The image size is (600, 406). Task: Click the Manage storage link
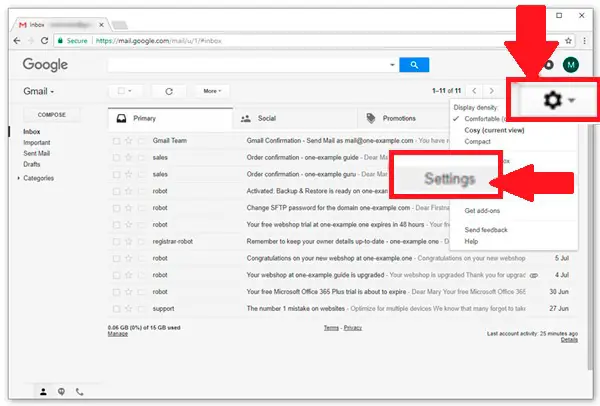coord(117,334)
